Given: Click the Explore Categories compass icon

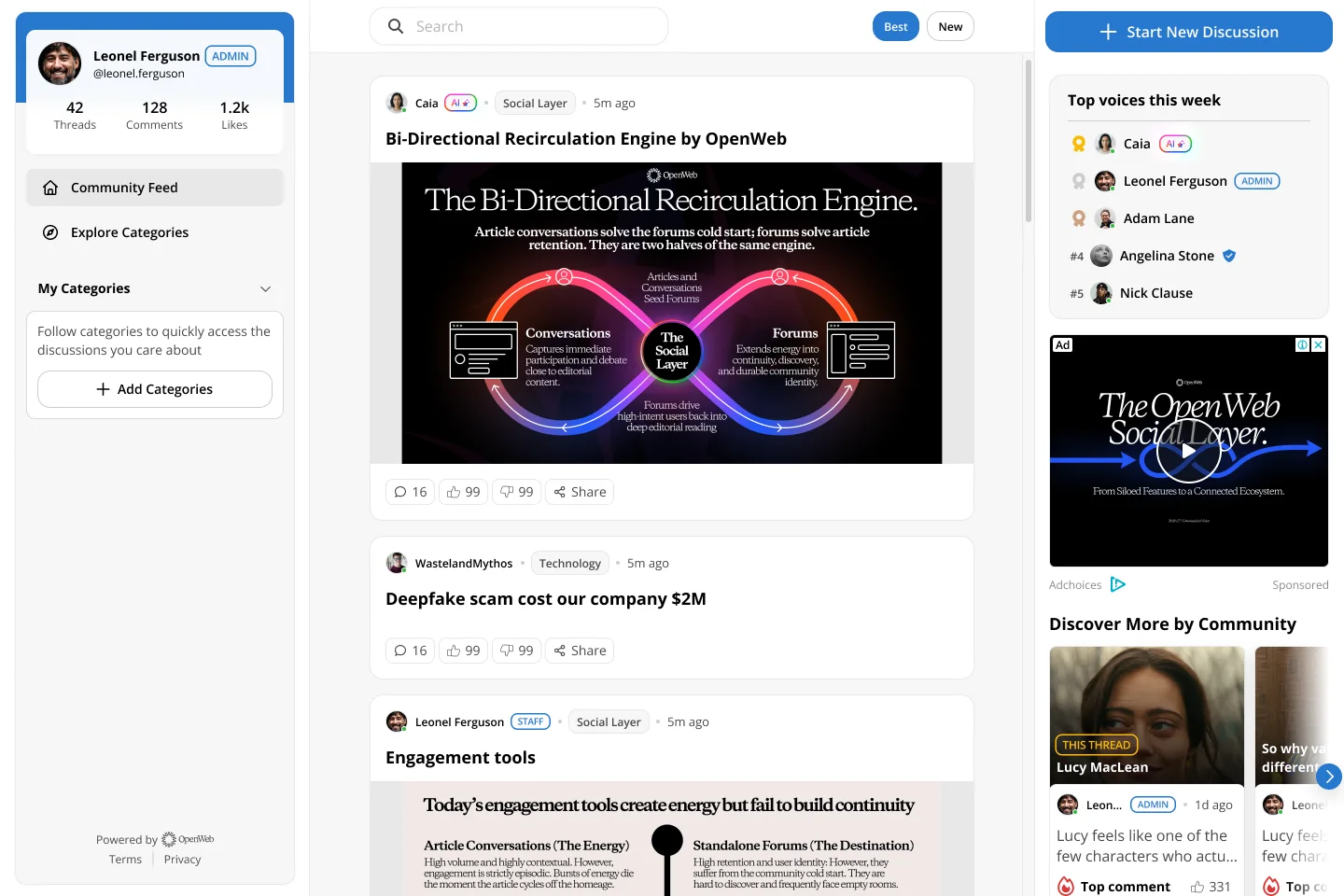Looking at the screenshot, I should [x=50, y=232].
